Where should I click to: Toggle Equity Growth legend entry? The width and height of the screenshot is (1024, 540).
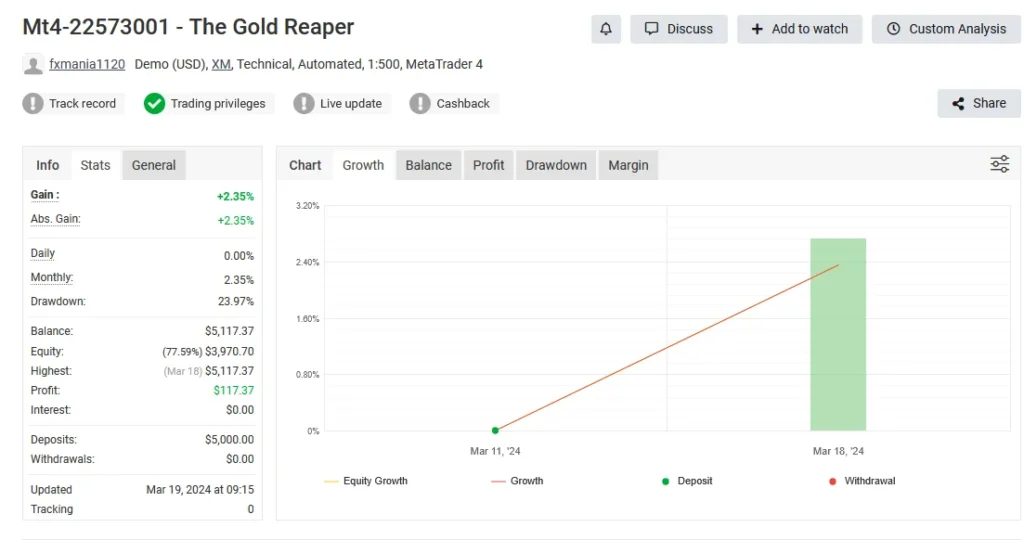click(x=366, y=481)
